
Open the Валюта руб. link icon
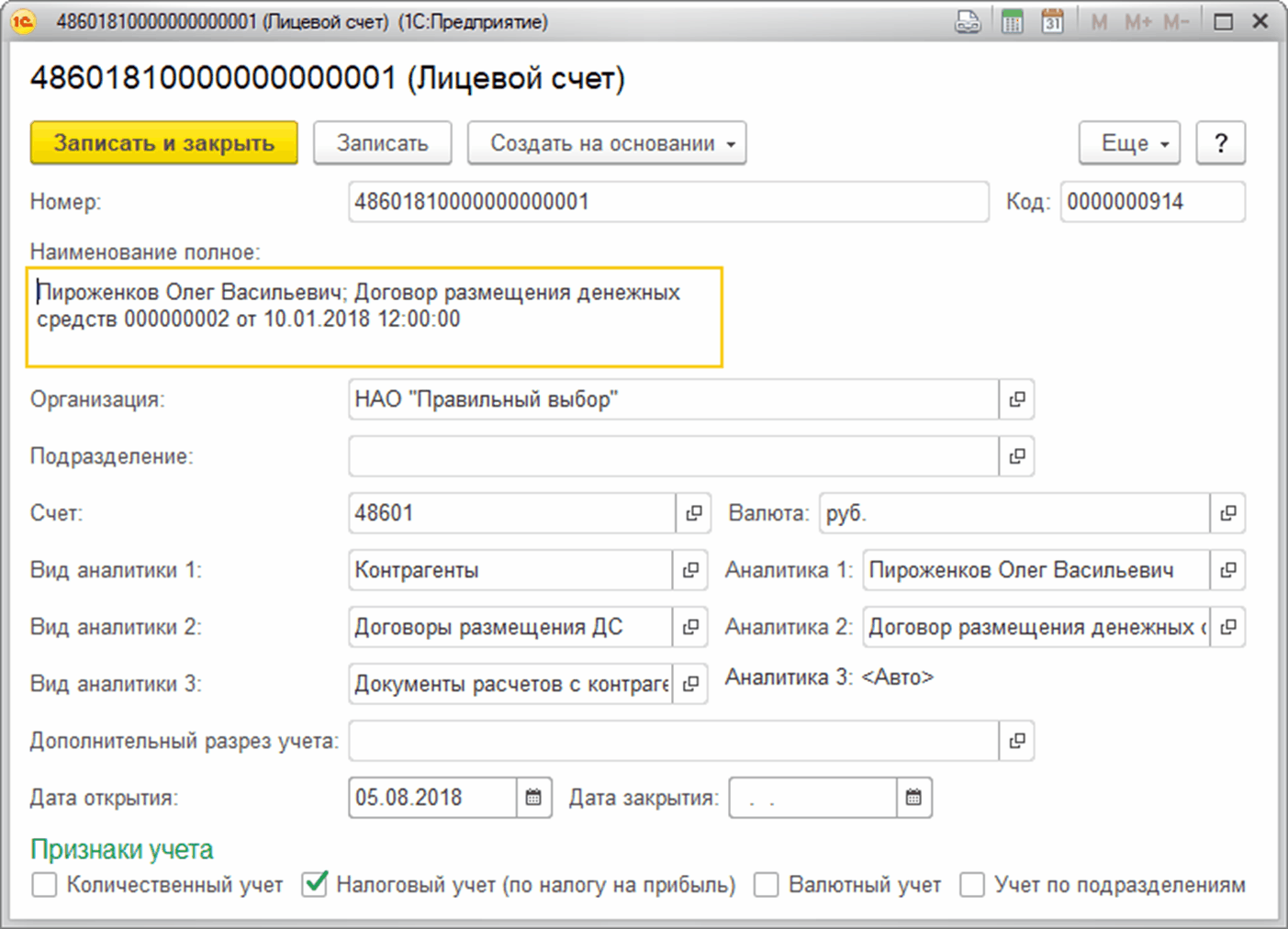[x=1228, y=513]
